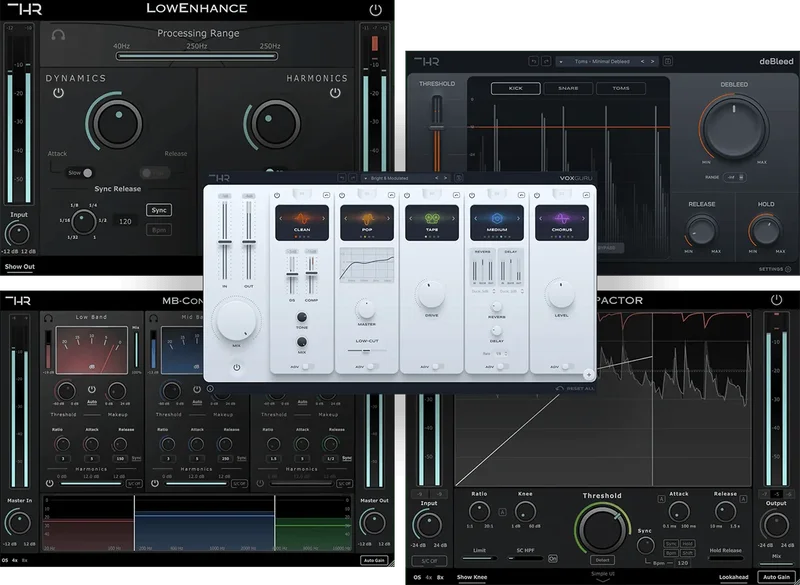Click the Low-Cut slider in Pop module
This screenshot has width=800, height=585.
[x=366, y=351]
